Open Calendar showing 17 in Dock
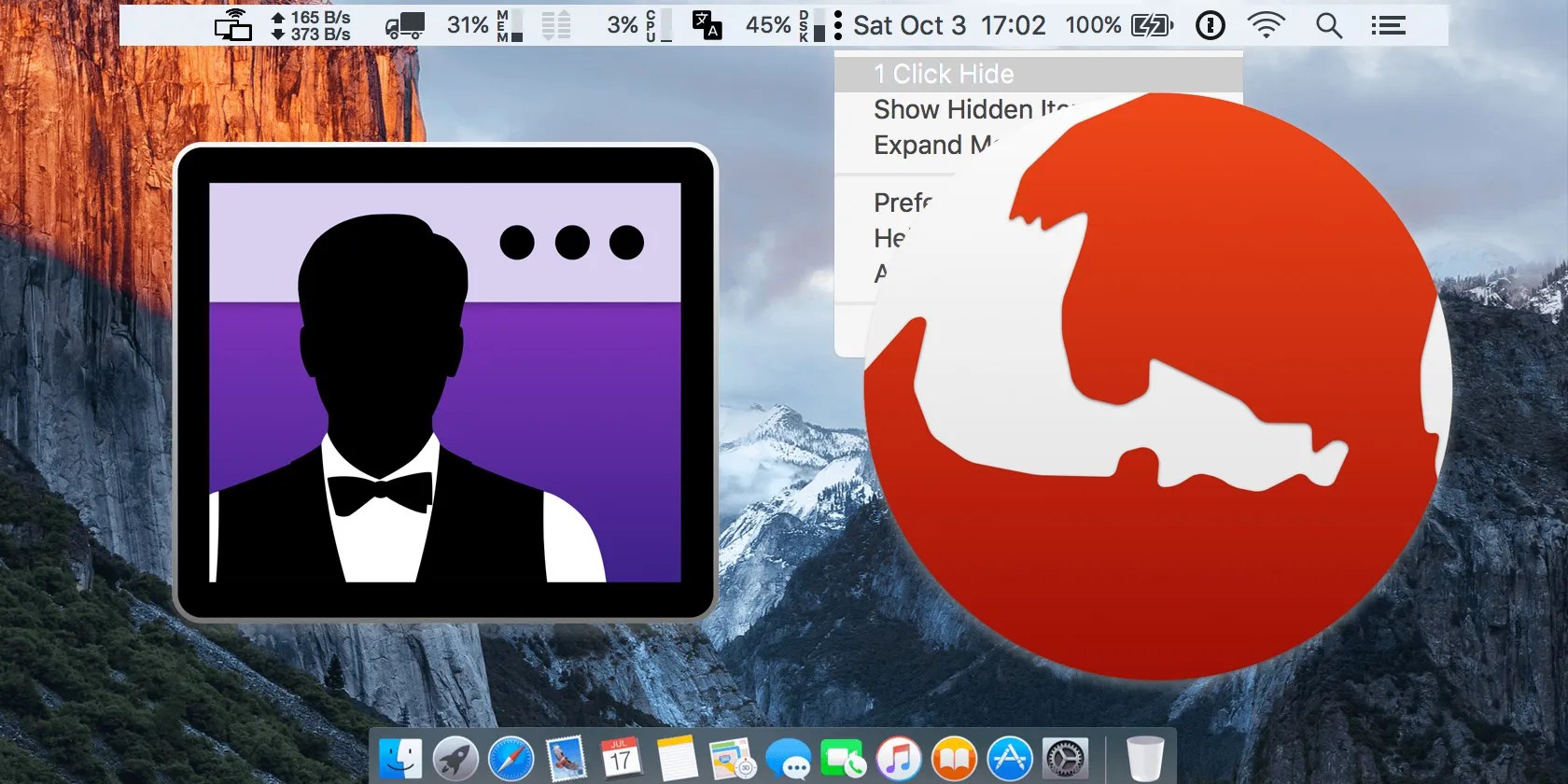This screenshot has height=784, width=1568. click(x=621, y=758)
